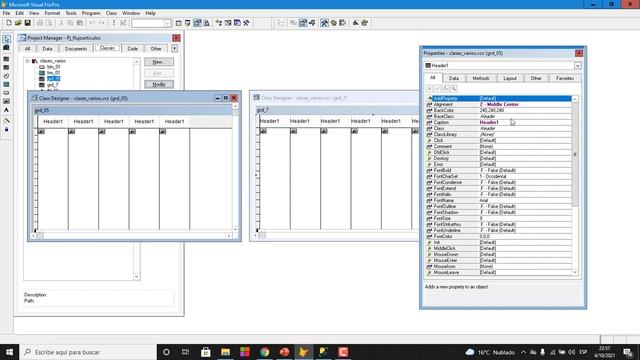The height and width of the screenshot is (360, 640).
Task: Select the Alignment property row
Action: pyautogui.click(x=498, y=104)
